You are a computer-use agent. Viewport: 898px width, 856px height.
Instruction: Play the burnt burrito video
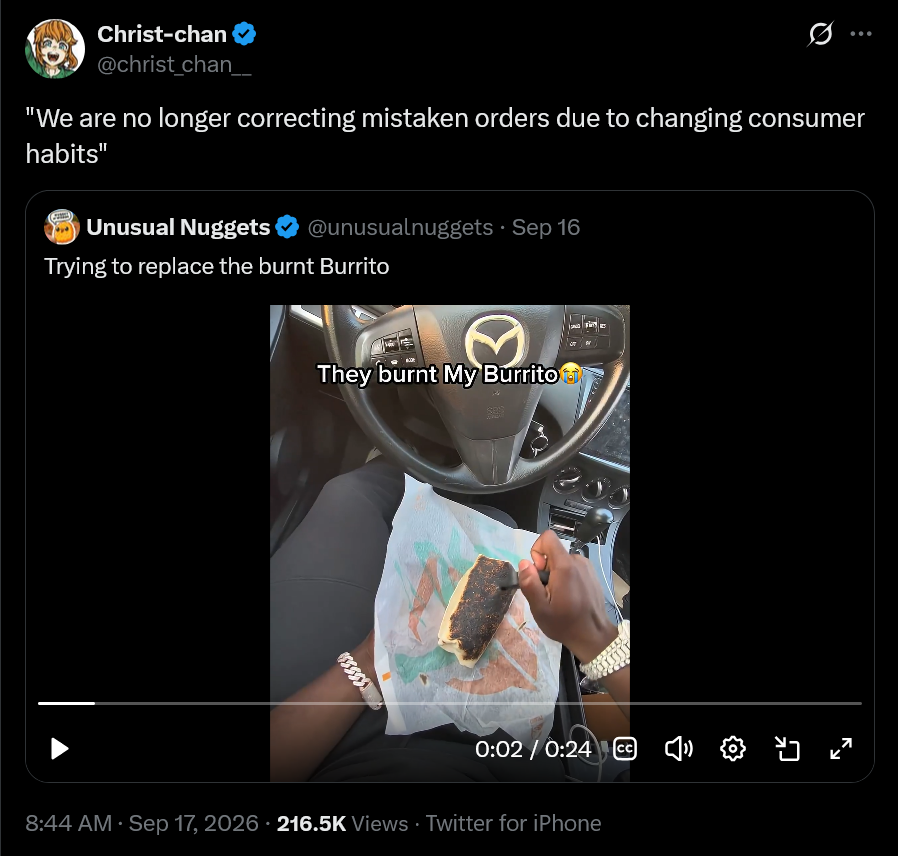pyautogui.click(x=59, y=748)
